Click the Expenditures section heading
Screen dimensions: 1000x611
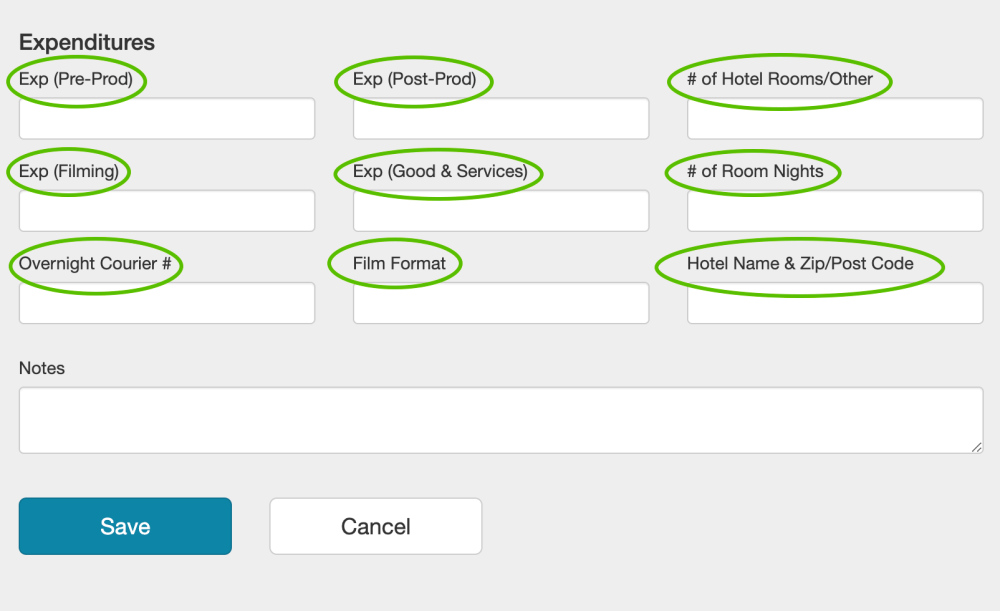click(87, 43)
